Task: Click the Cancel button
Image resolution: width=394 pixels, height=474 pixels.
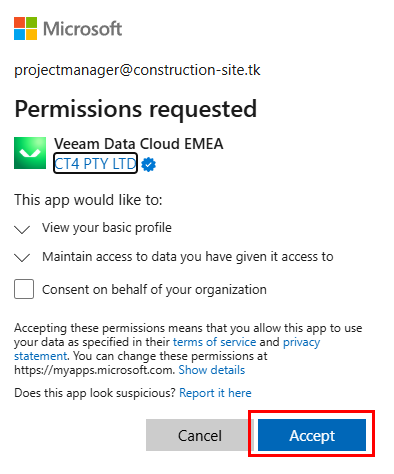Action: pyautogui.click(x=200, y=435)
